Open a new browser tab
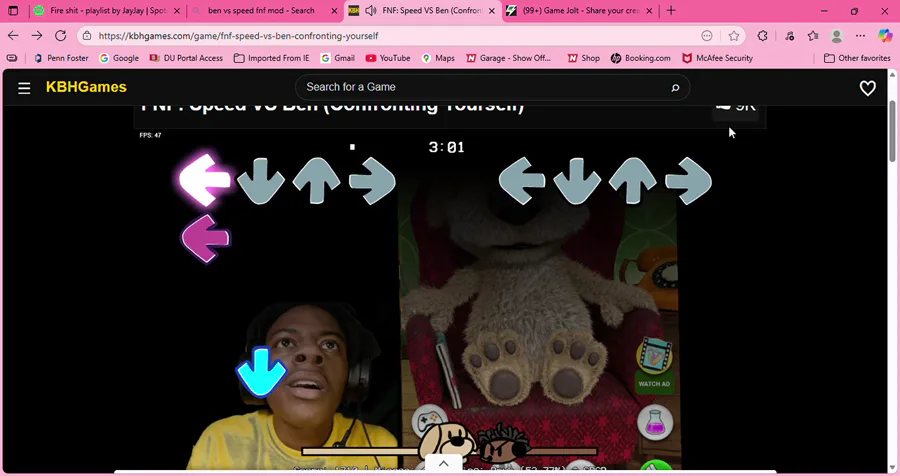This screenshot has height=476, width=900. [671, 10]
